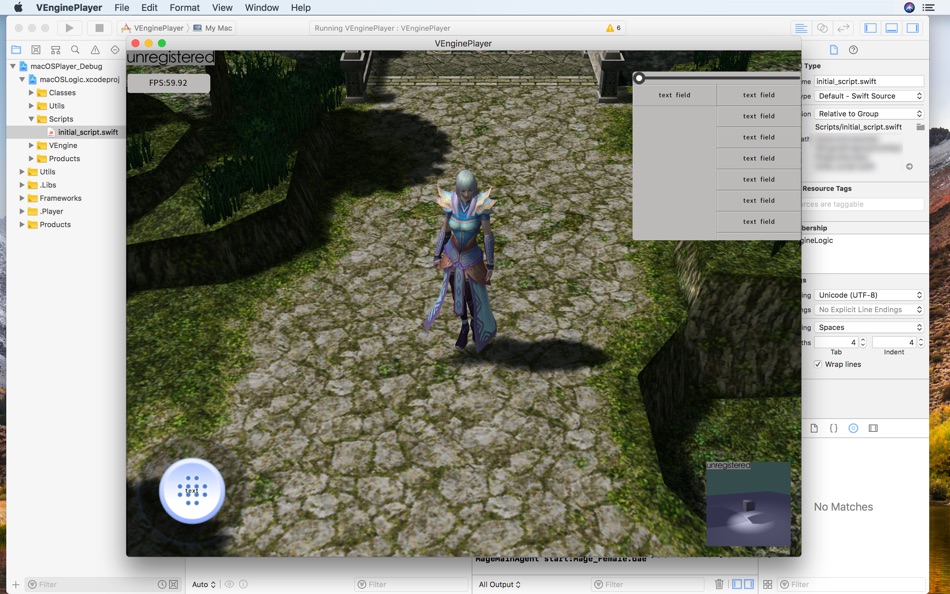
Task: Expand the Frameworks folder
Action: pos(22,198)
